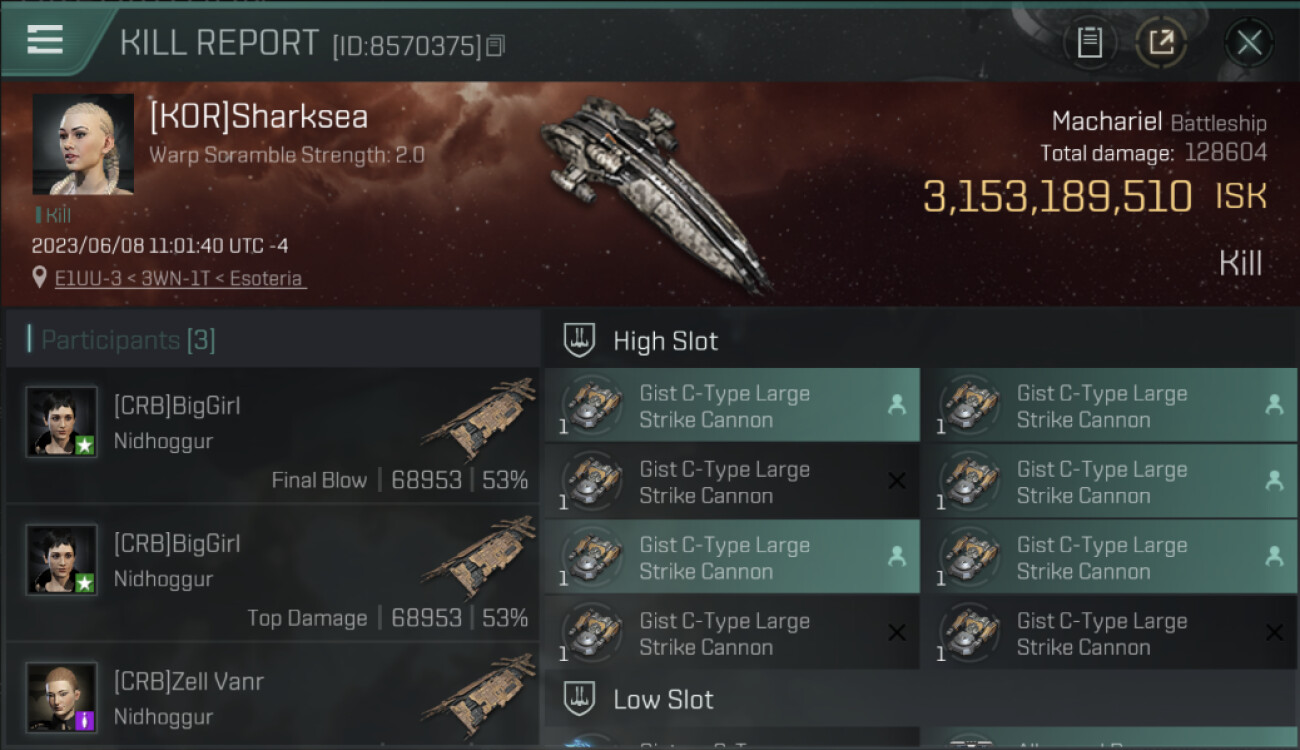Image resolution: width=1300 pixels, height=750 pixels.
Task: Click the 3,153,189,510 ISK value
Action: [1057, 198]
